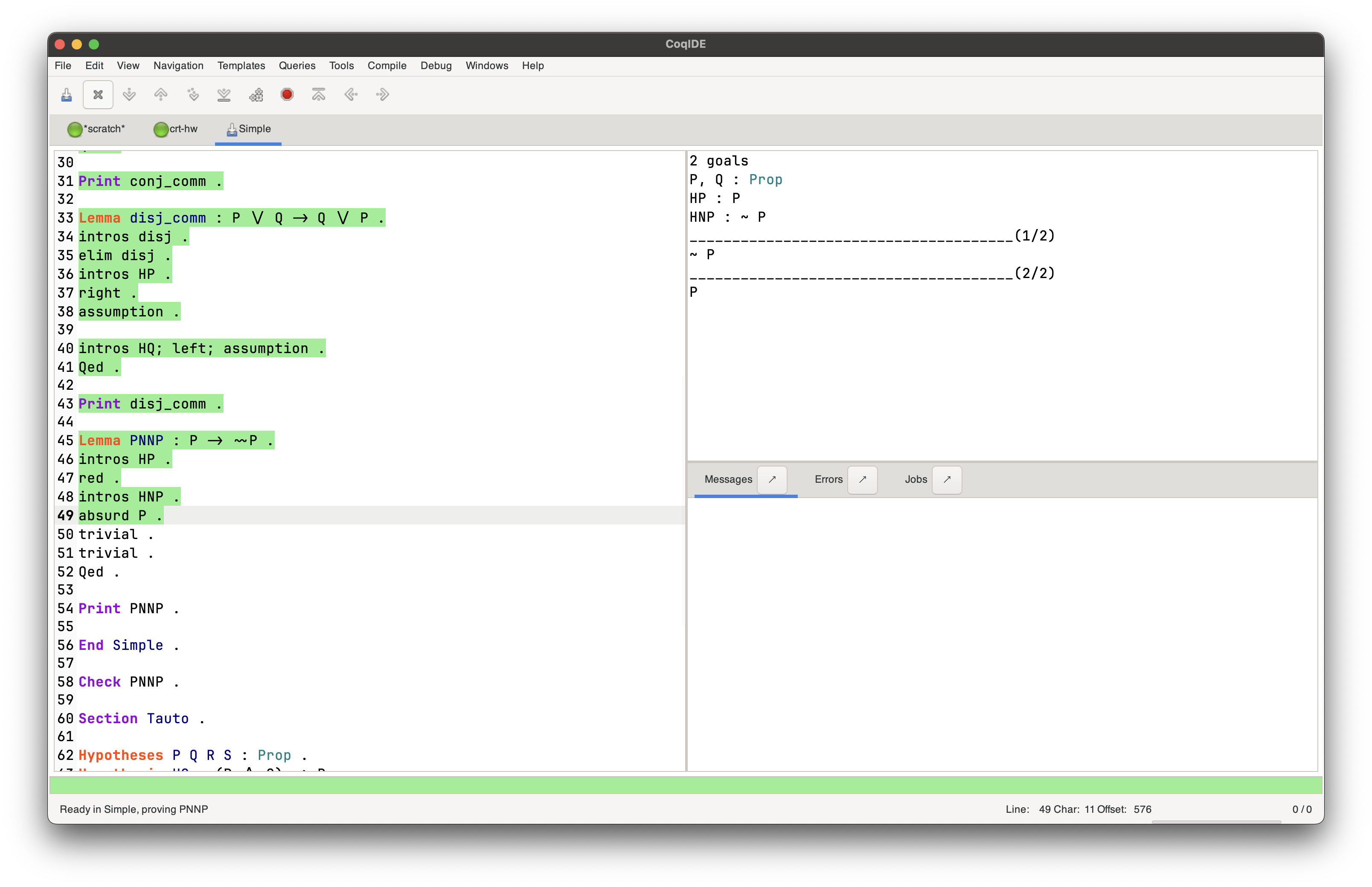The image size is (1372, 887).
Task: Click 'trivial .' on line 50
Action: click(116, 534)
